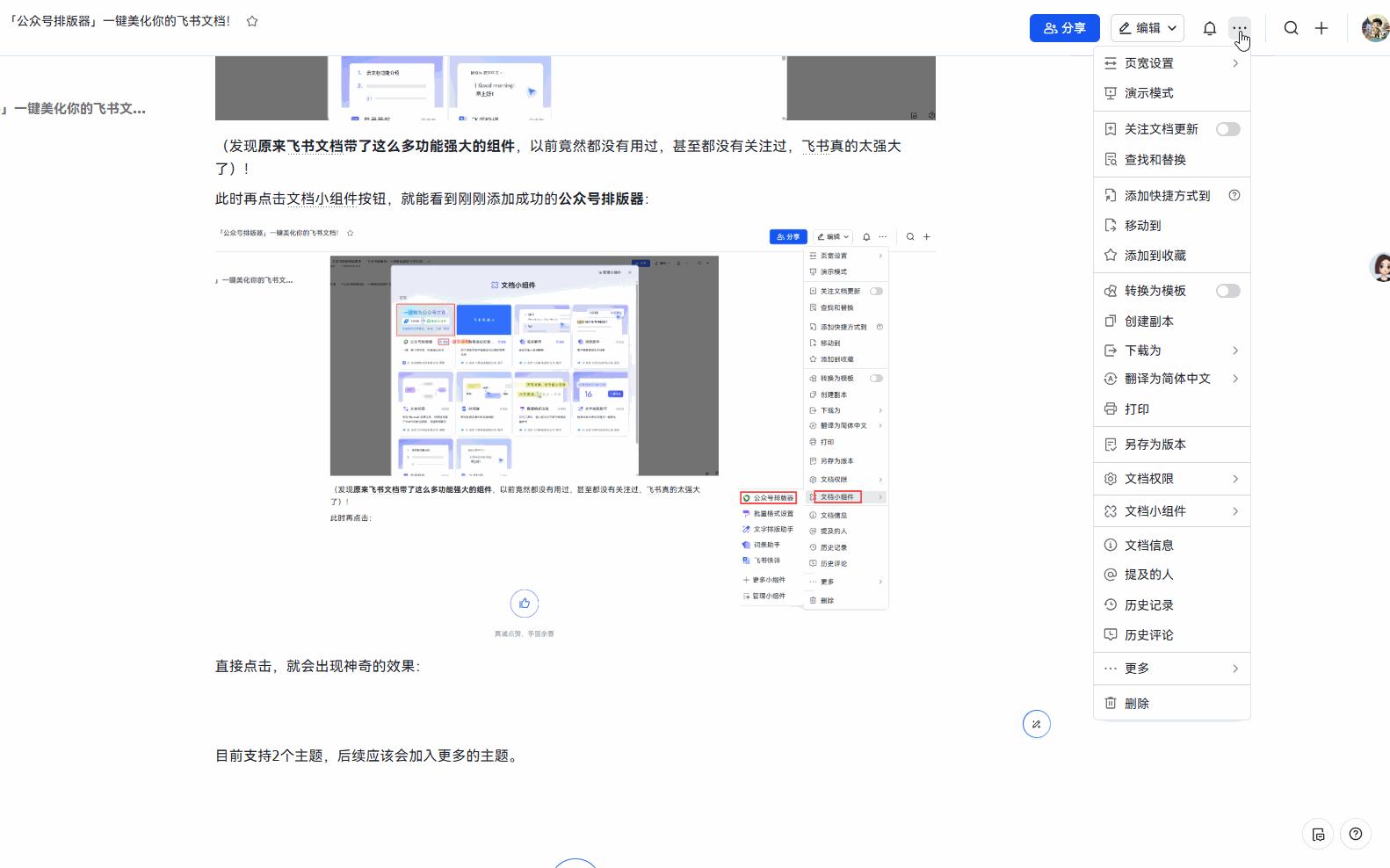The width and height of the screenshot is (1390, 868).
Task: Click the 文档权限 gear icon
Action: pyautogui.click(x=1111, y=479)
